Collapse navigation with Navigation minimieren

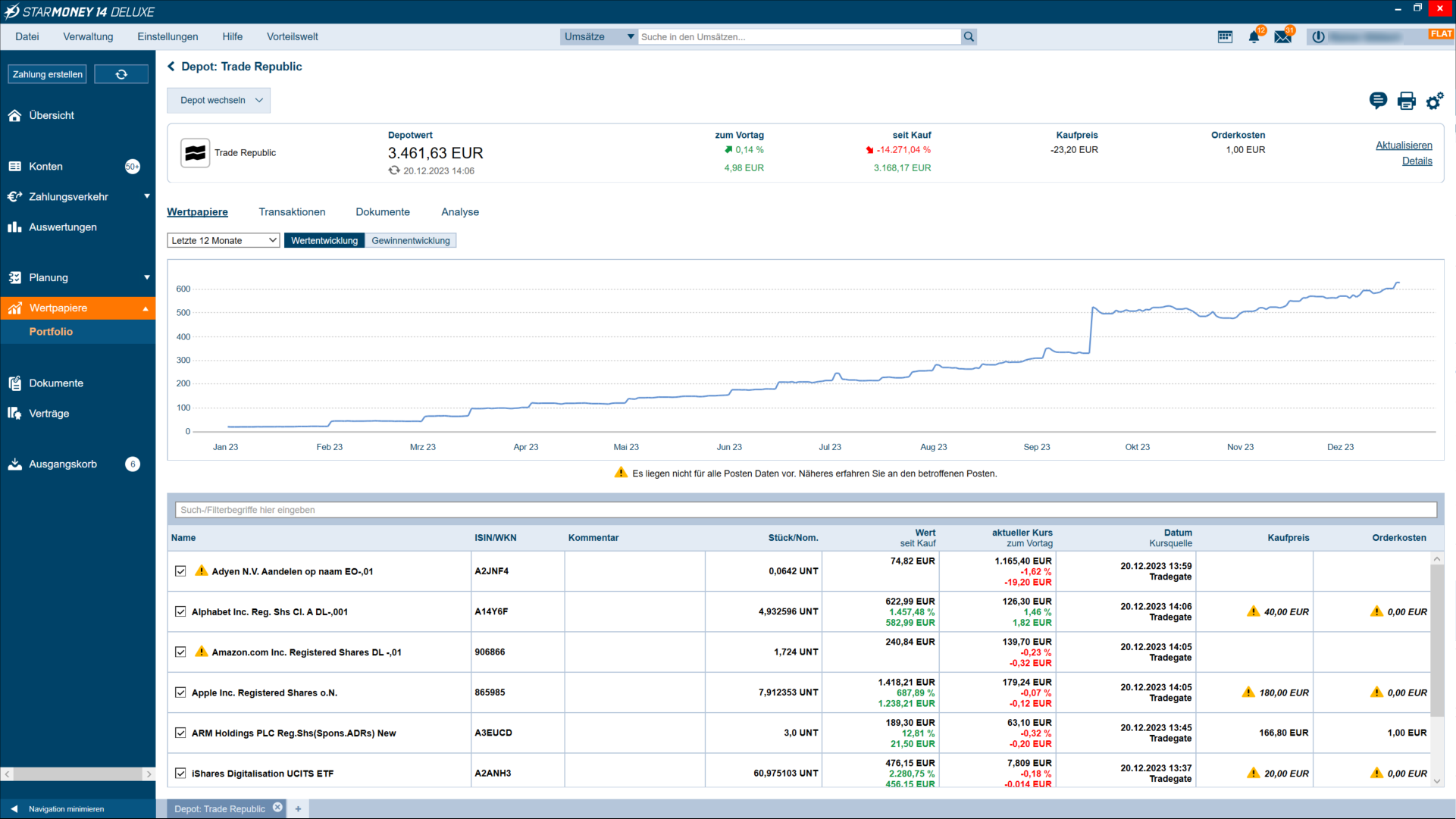click(x=58, y=808)
